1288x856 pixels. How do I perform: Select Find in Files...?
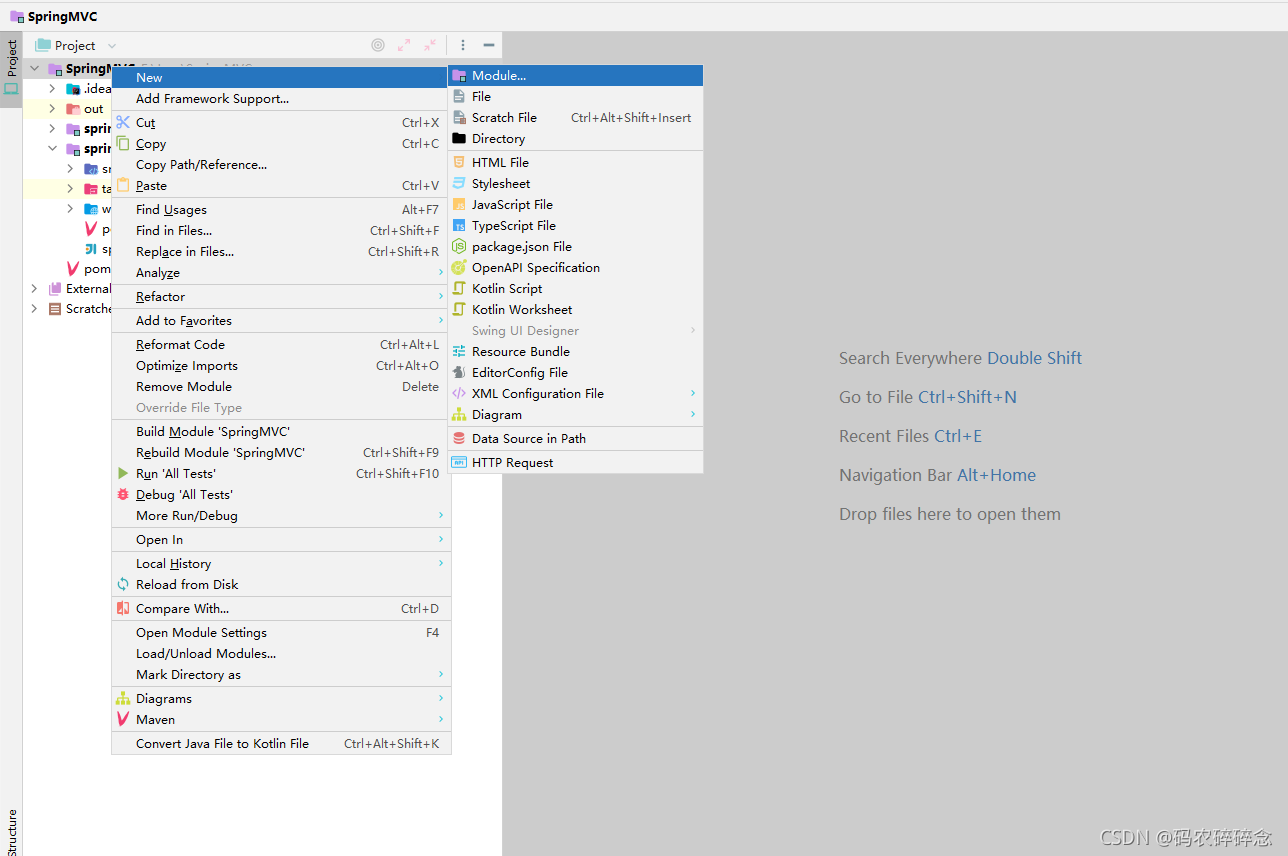281,230
